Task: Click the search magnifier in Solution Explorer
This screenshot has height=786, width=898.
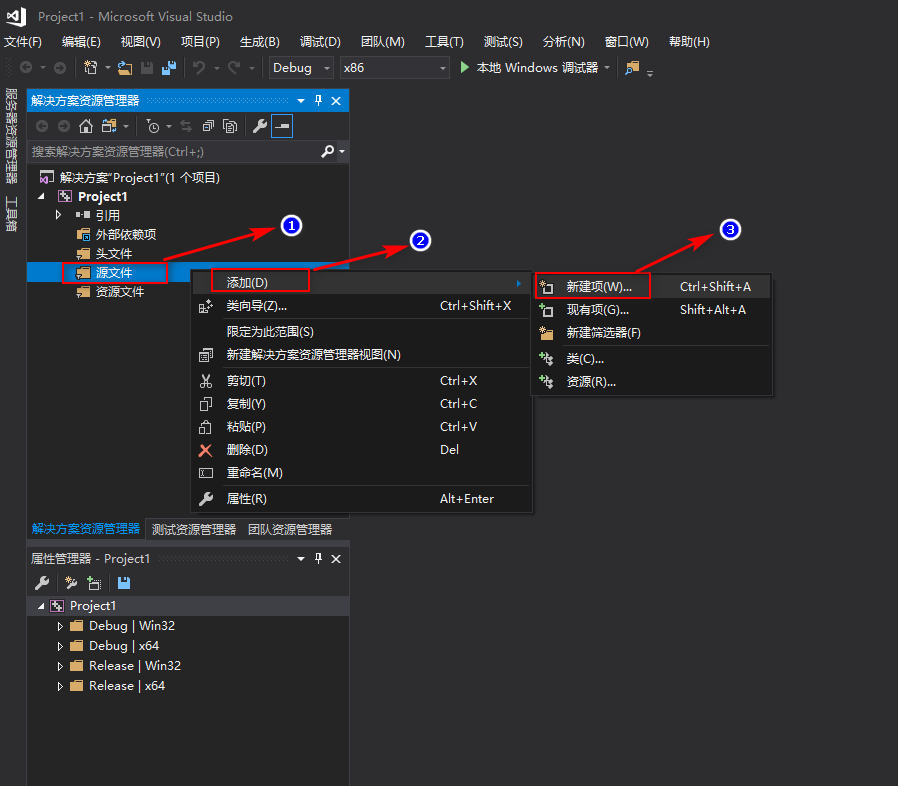Action: click(328, 151)
